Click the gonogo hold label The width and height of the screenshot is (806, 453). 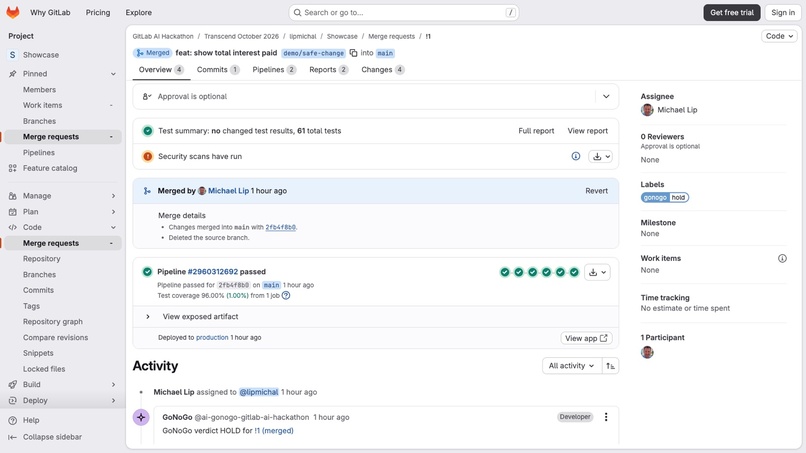click(665, 197)
